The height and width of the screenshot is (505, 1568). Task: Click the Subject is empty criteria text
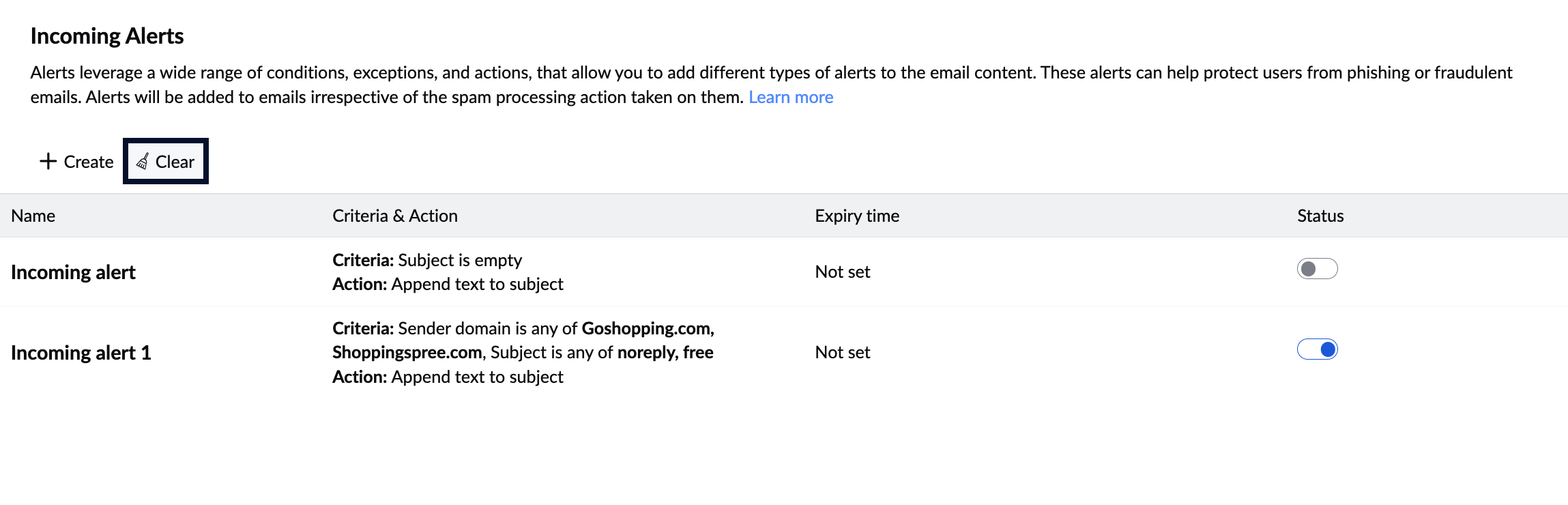(x=460, y=260)
